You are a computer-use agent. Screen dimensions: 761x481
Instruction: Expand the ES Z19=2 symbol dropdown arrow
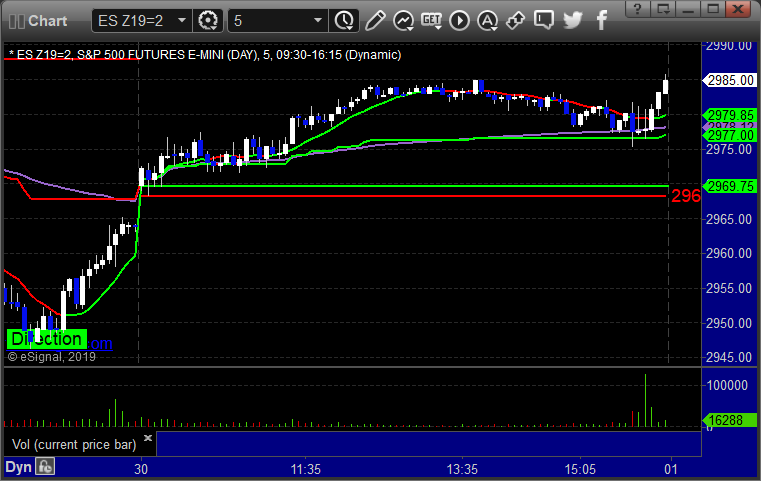pos(182,21)
